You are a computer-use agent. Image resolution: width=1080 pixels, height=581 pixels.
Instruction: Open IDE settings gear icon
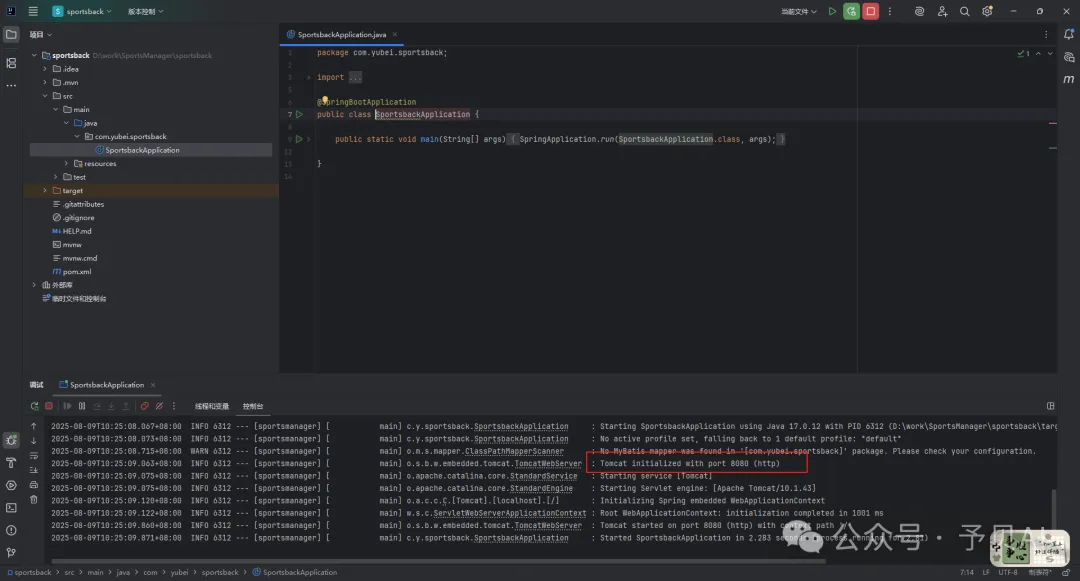coord(987,11)
